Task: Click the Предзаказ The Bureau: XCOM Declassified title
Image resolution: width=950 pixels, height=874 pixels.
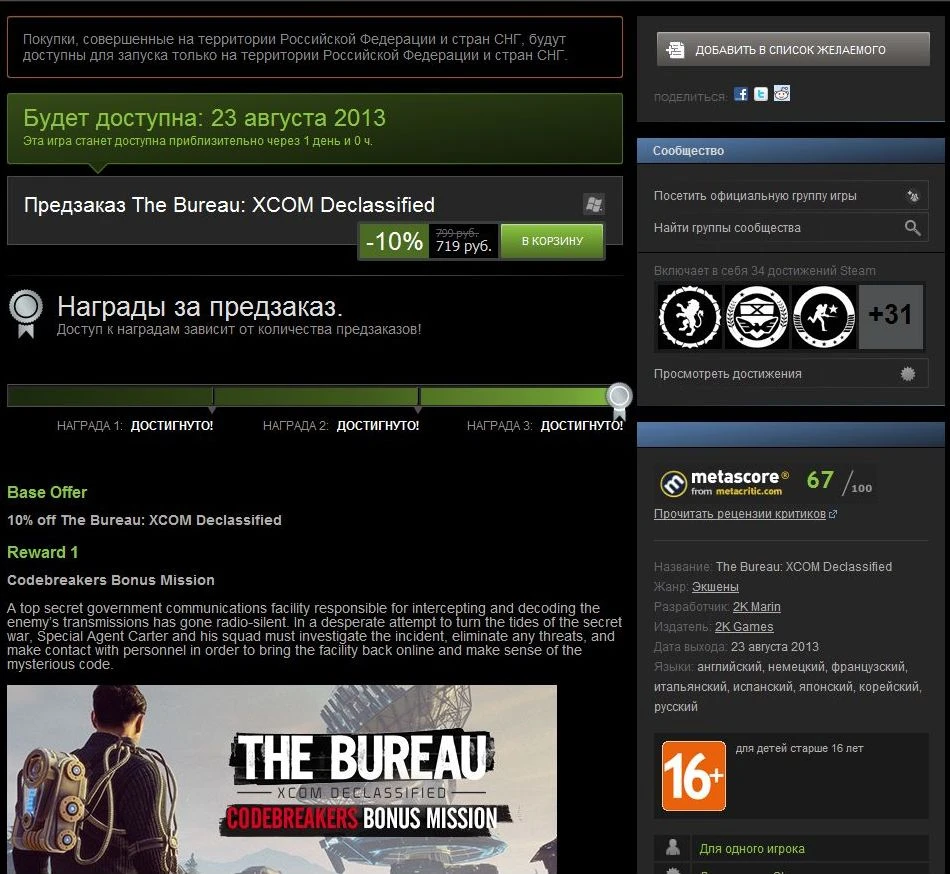Action: (229, 205)
